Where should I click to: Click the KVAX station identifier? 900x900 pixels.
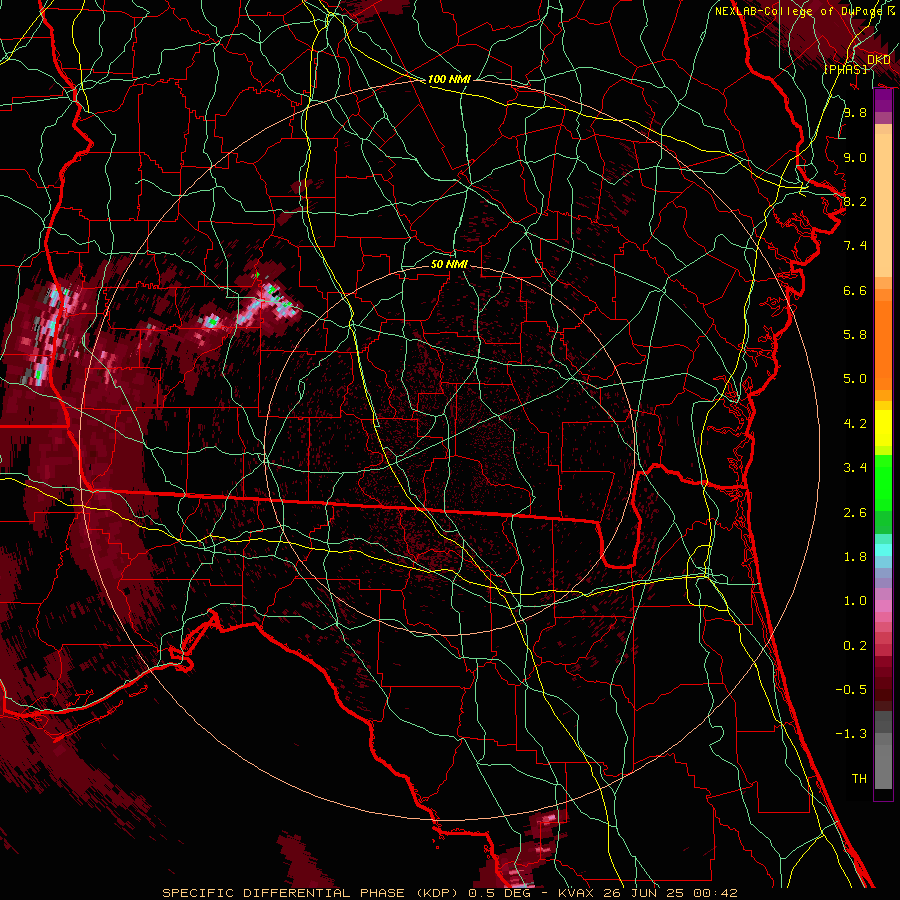(x=576, y=893)
